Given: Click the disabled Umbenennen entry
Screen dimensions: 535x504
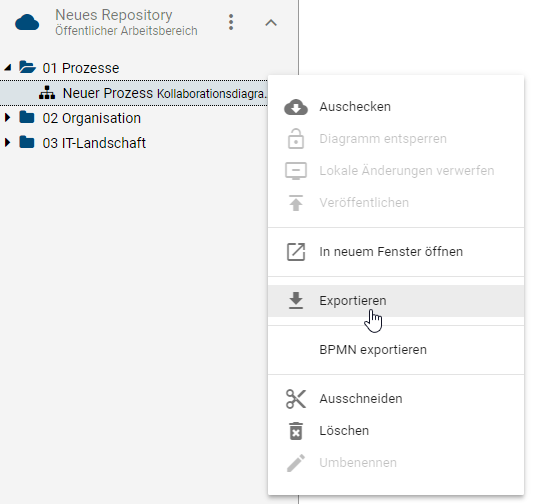Looking at the screenshot, I should 396,463.
